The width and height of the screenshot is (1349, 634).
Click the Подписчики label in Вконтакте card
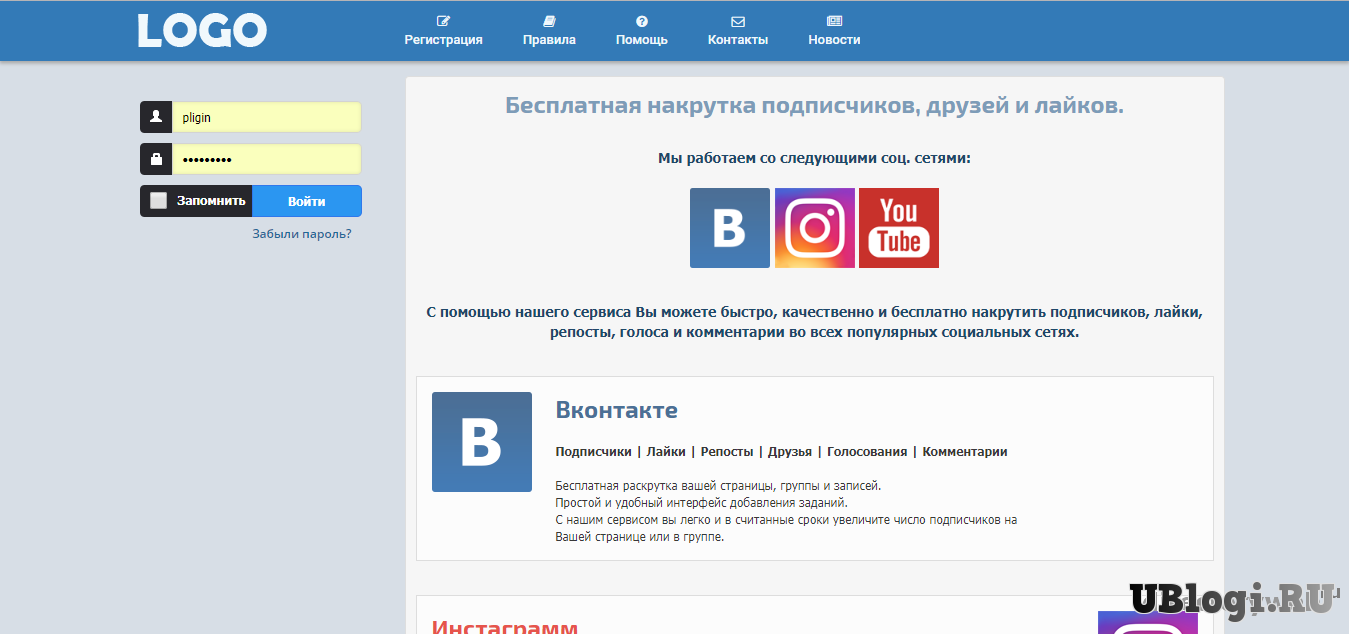(x=593, y=452)
